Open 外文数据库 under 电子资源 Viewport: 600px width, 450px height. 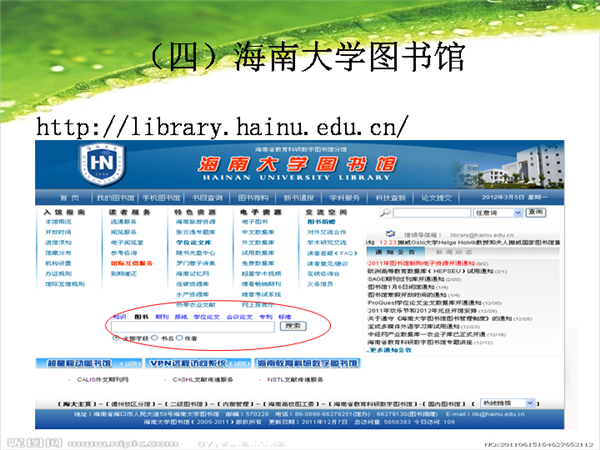(258, 242)
